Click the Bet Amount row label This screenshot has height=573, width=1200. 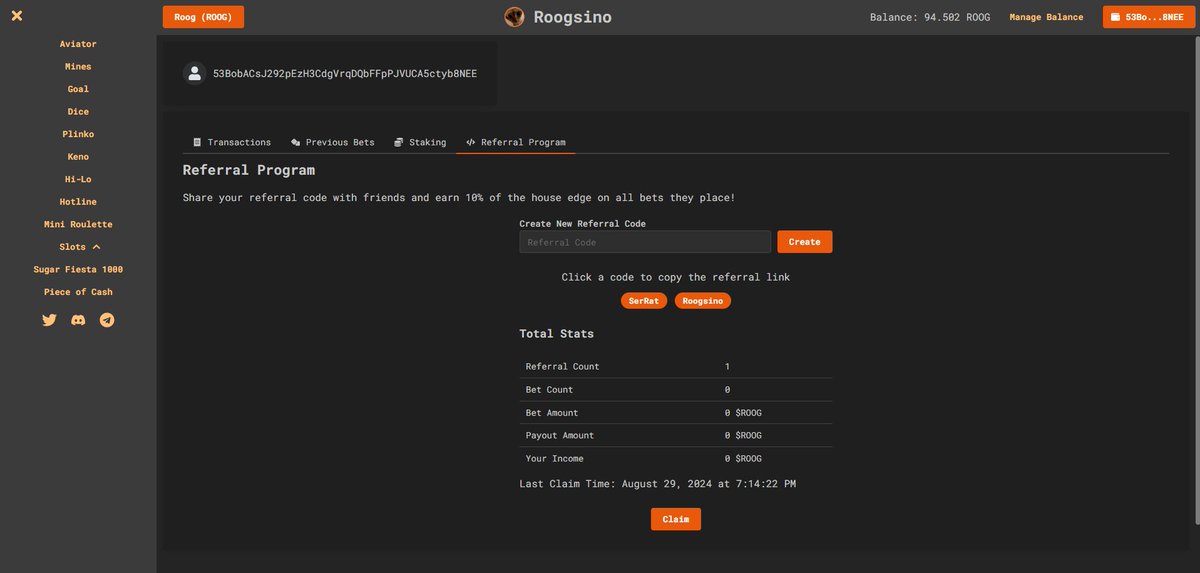552,413
